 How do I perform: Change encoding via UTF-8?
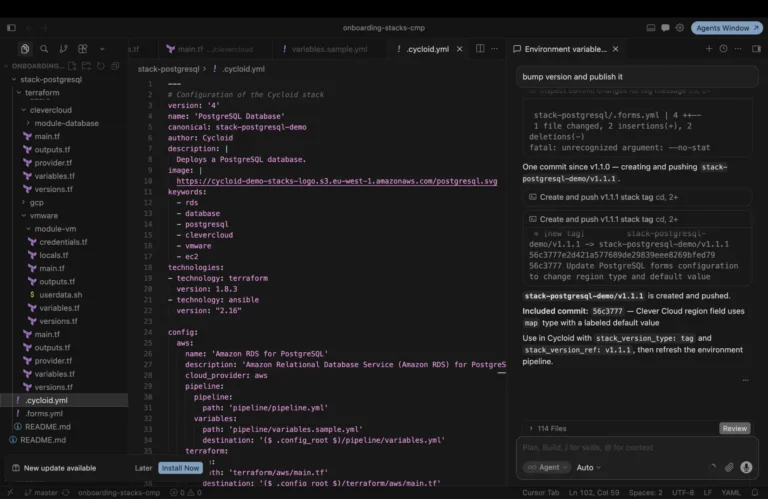683,493
